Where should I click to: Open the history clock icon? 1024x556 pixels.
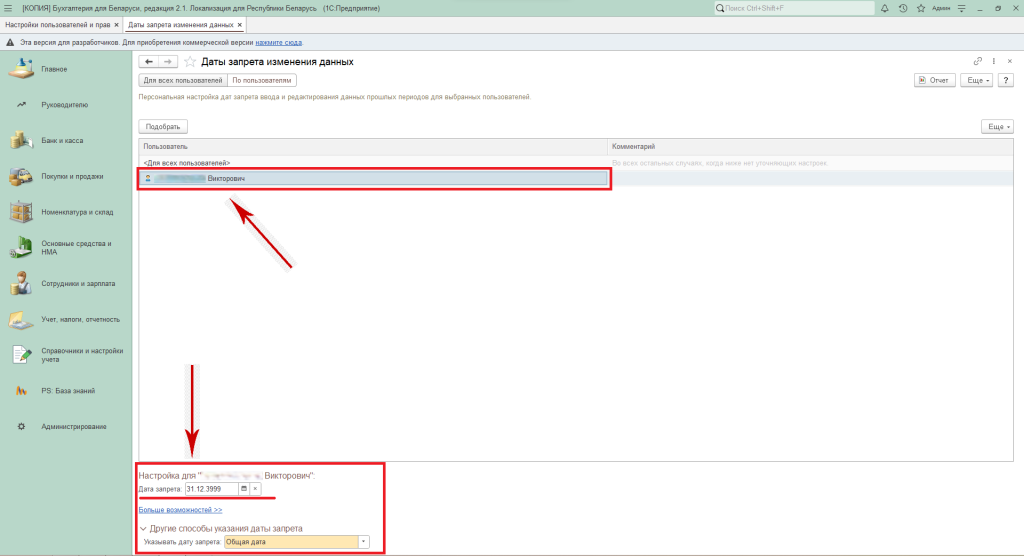click(902, 8)
